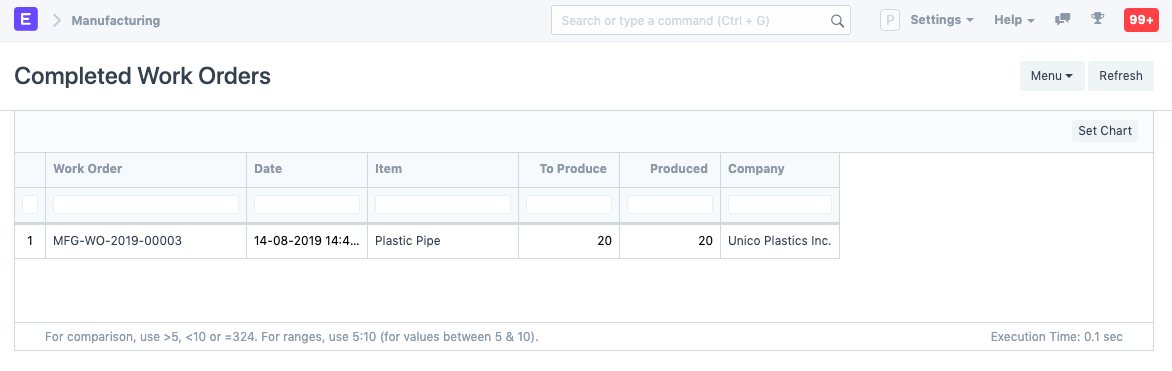Open the trophy leaderboard icon
Screen dimensions: 1172x371
[x=1097, y=19]
